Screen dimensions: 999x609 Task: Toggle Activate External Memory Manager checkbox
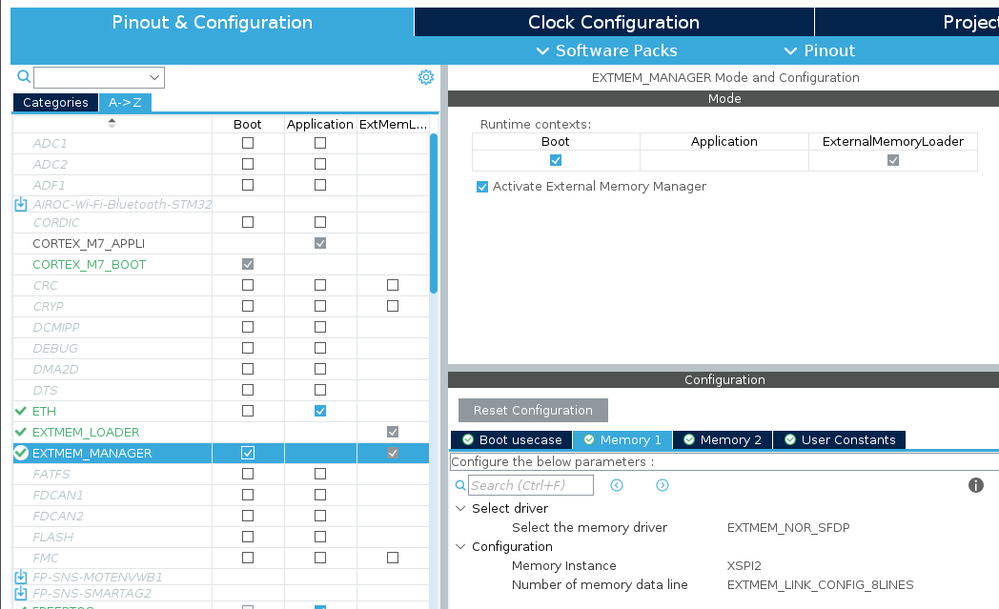482,187
